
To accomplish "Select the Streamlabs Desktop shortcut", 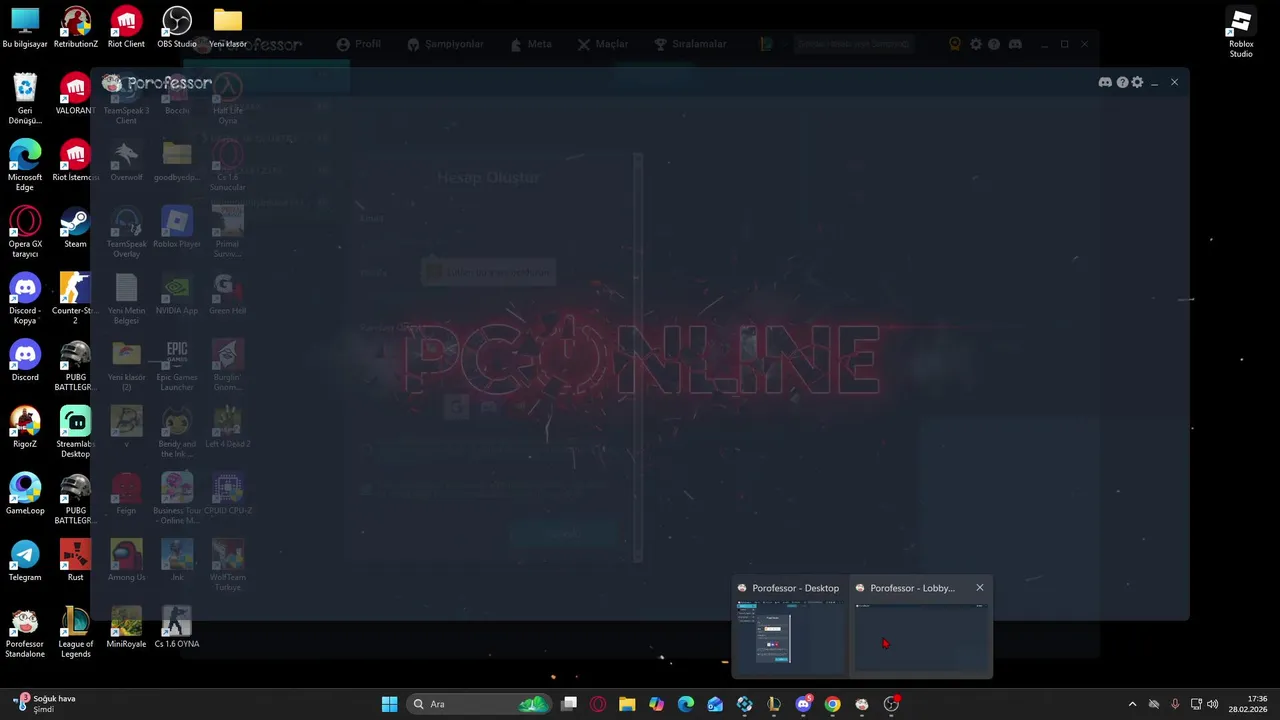I will [76, 432].
